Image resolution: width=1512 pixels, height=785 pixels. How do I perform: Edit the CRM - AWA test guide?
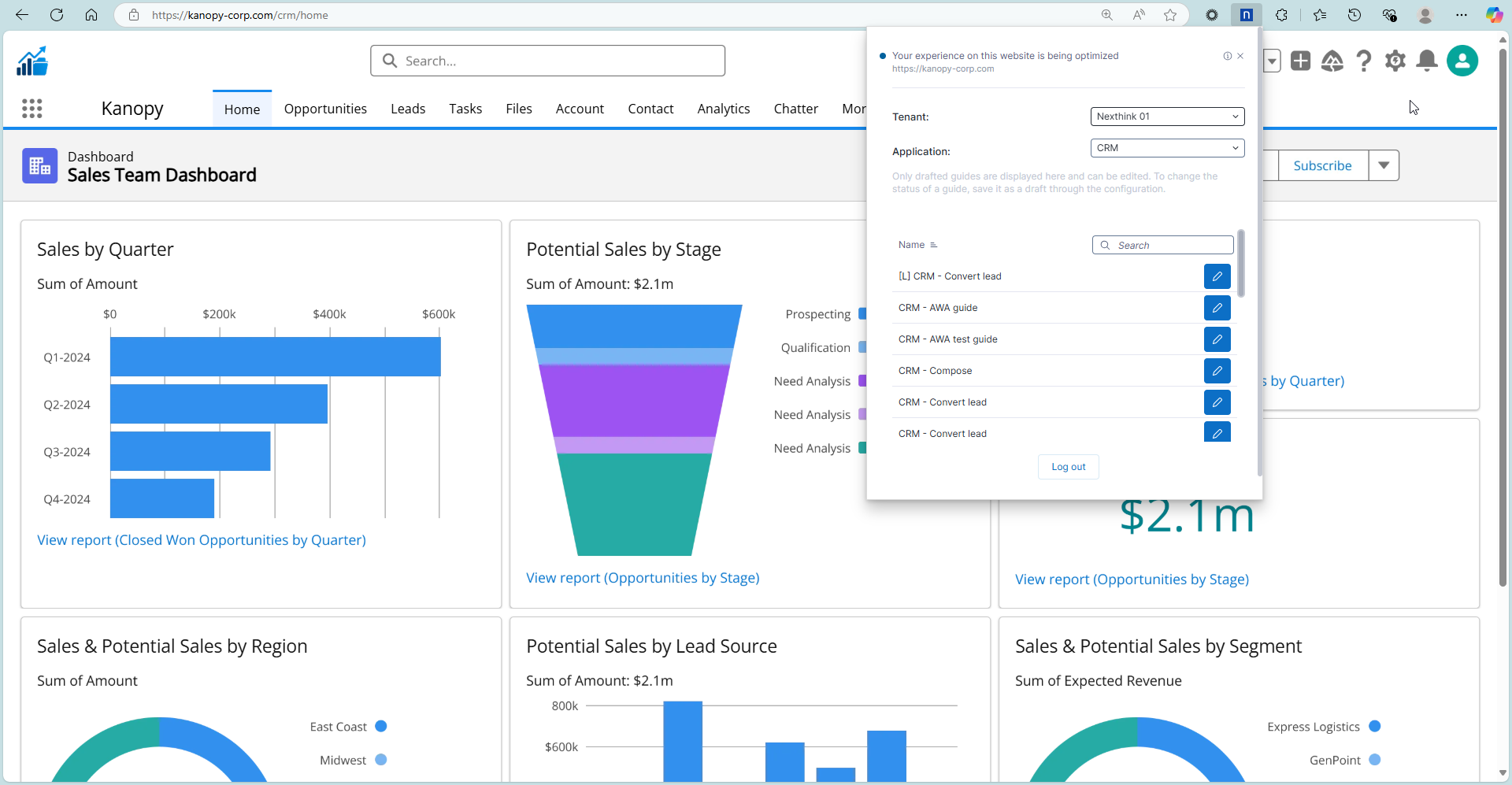point(1217,339)
